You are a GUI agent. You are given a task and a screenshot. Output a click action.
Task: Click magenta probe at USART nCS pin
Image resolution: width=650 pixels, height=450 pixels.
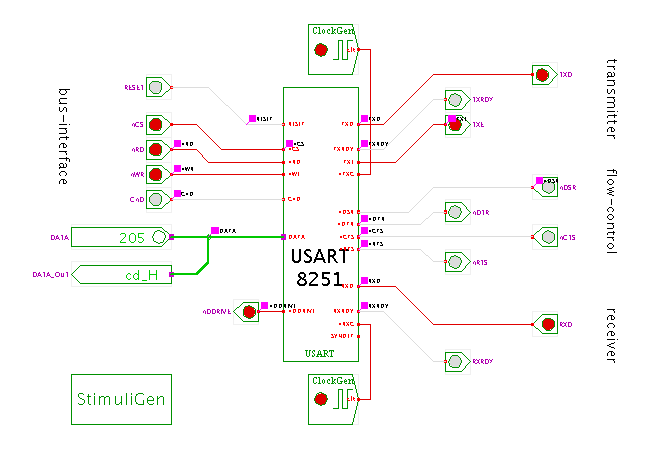click(289, 143)
